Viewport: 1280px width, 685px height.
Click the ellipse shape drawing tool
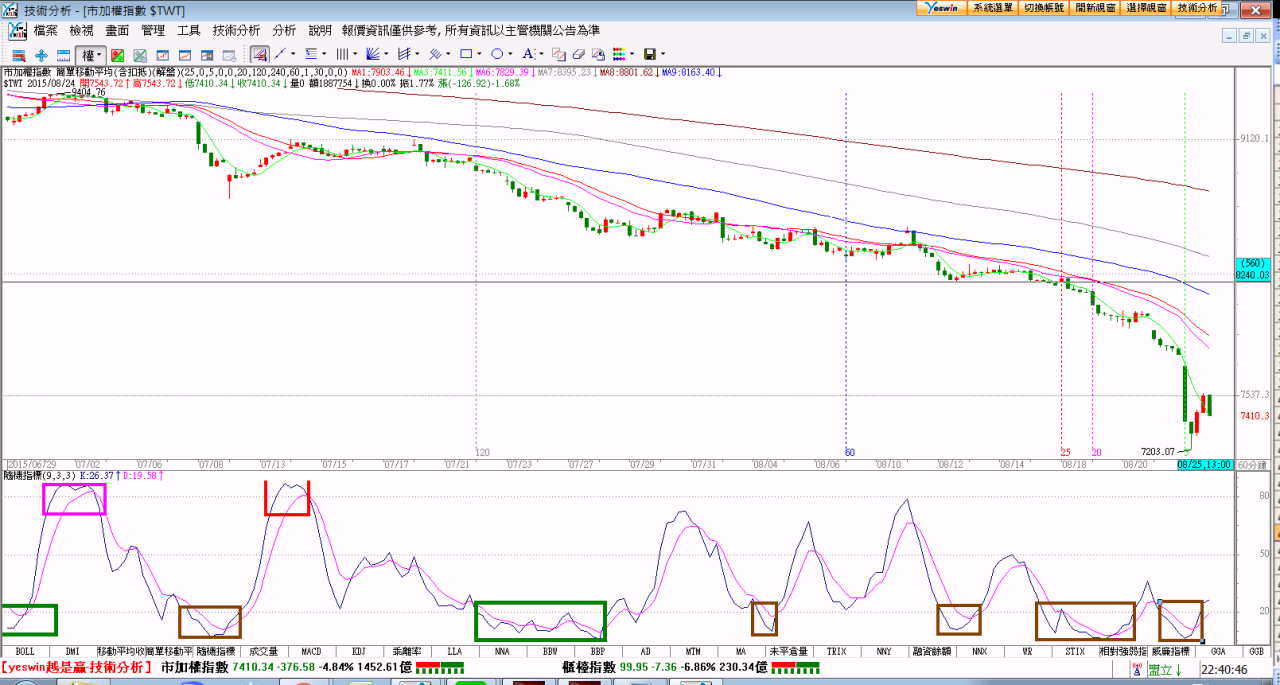(497, 54)
